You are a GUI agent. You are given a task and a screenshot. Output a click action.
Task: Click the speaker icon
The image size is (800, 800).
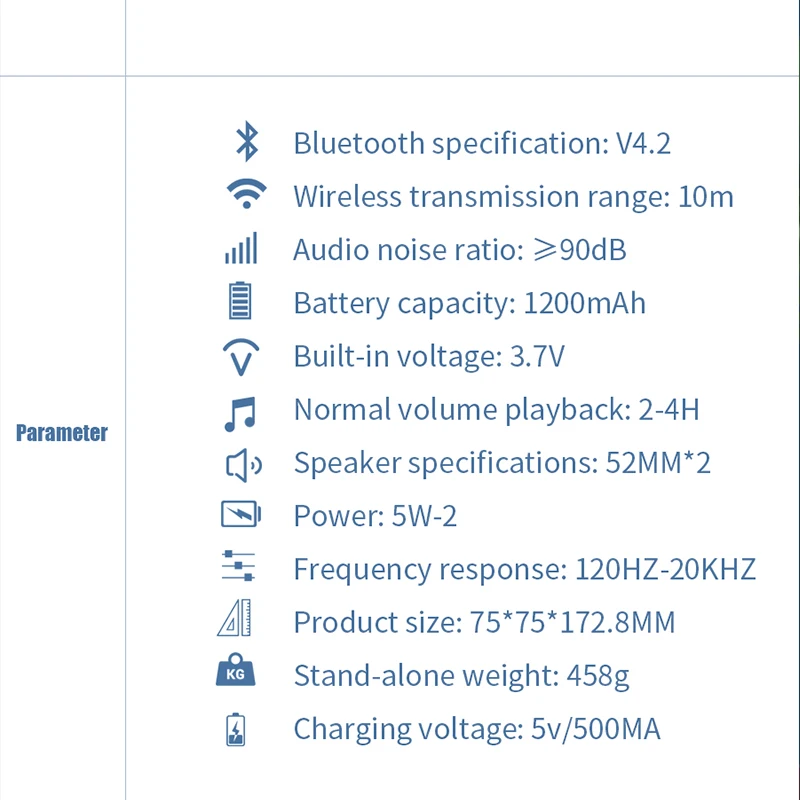pyautogui.click(x=241, y=464)
